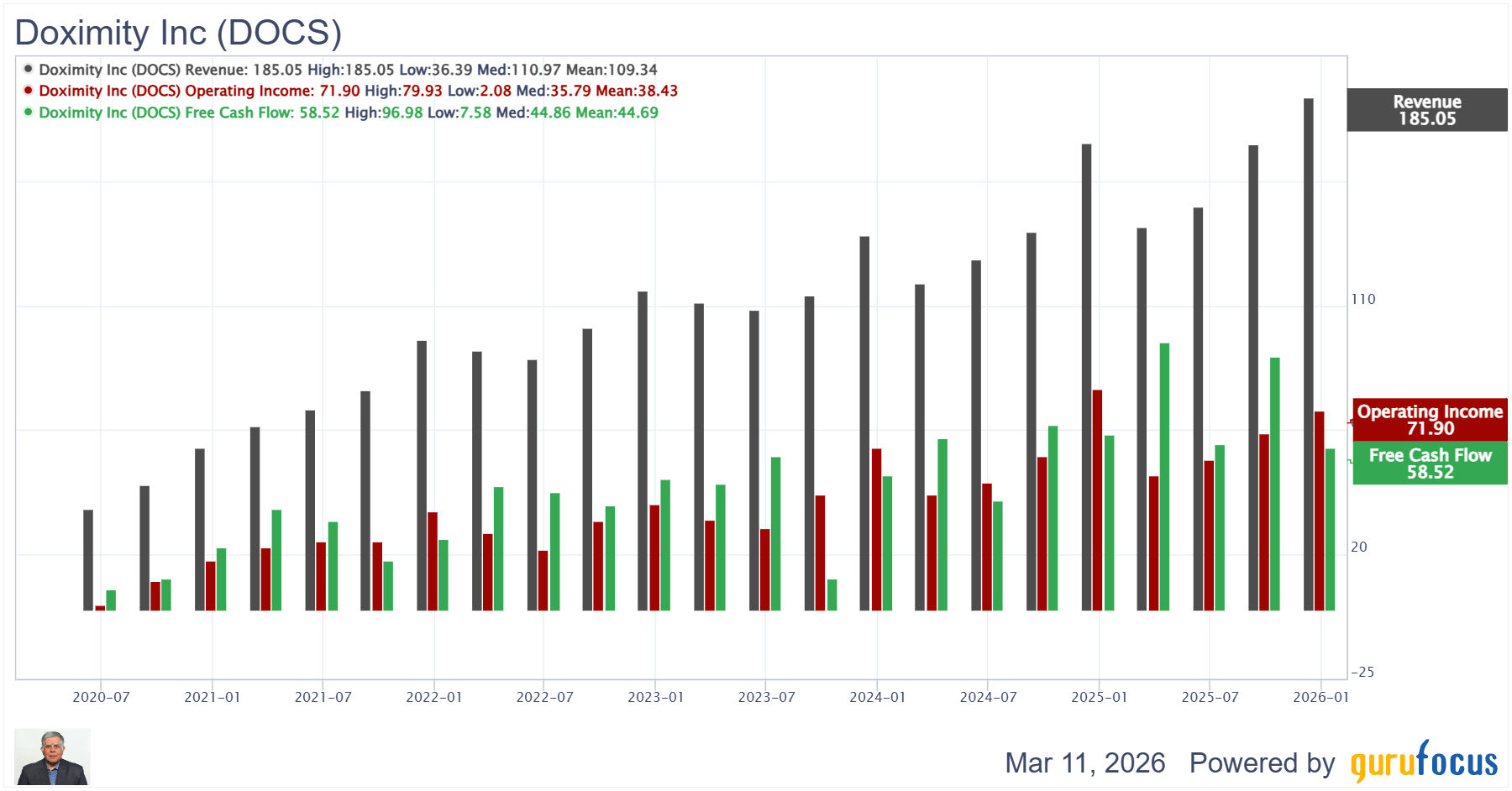Click the 20 y-axis label
This screenshot has height=791, width=1512.
click(x=1359, y=547)
